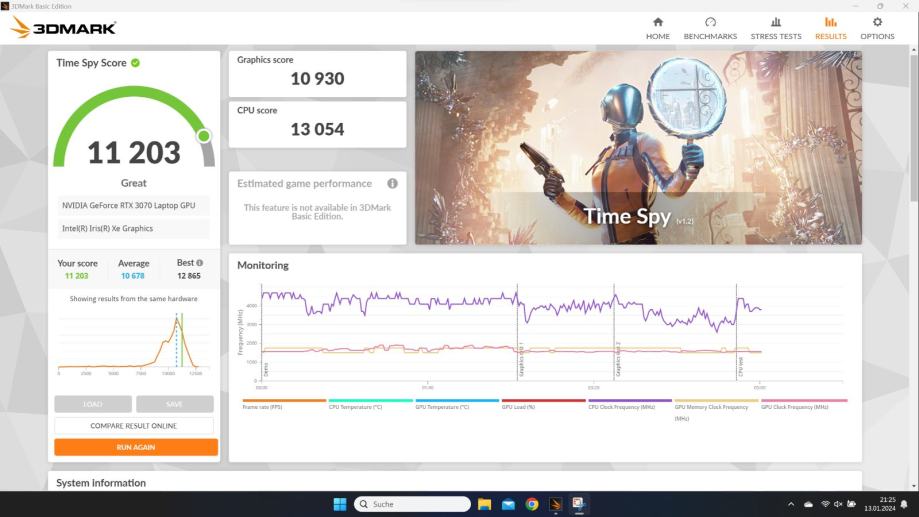Open the Windows Start menu
The image size is (919, 517).
[340, 504]
